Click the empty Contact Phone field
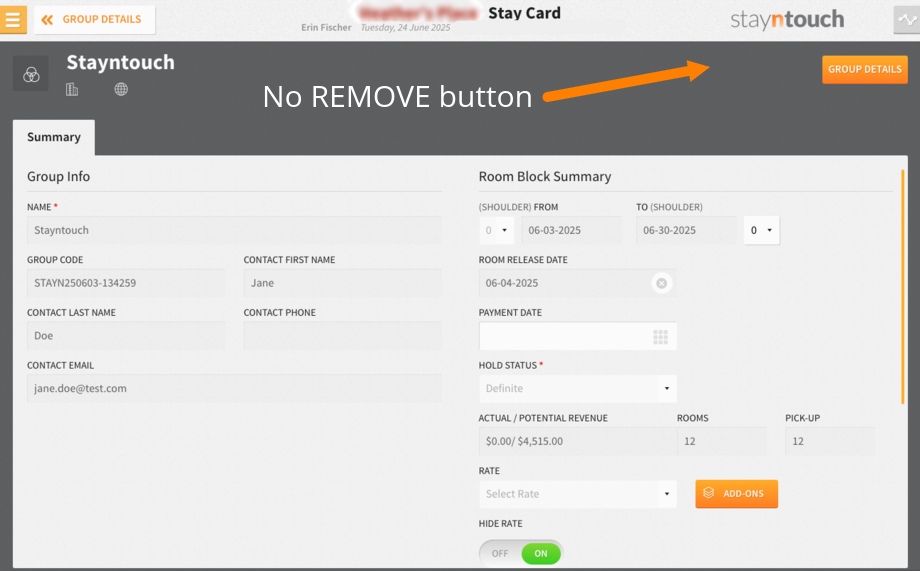This screenshot has height=571, width=920. [x=343, y=336]
